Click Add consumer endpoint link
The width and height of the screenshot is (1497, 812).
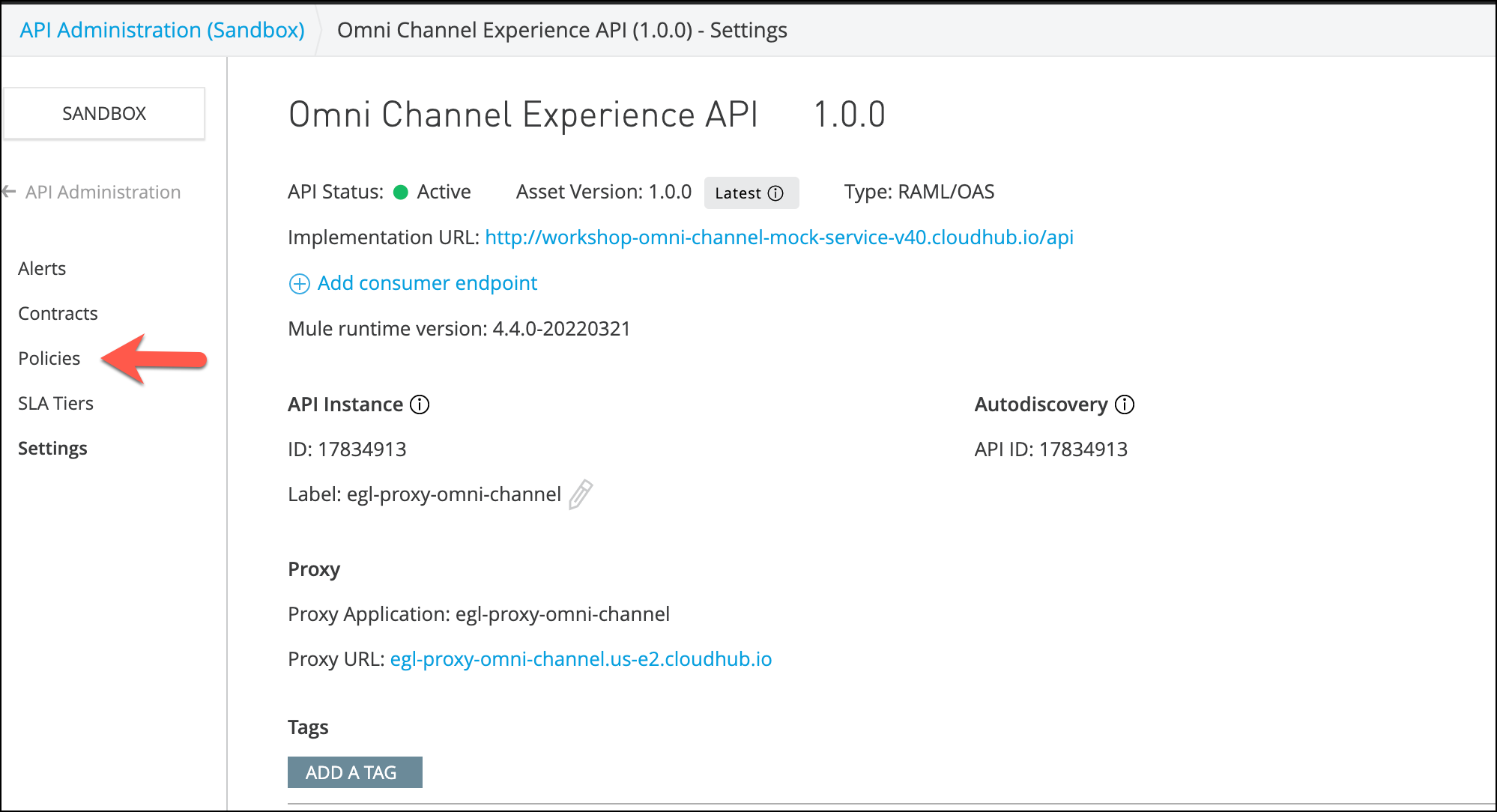tap(427, 283)
